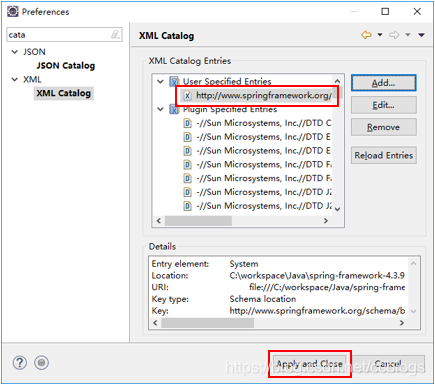Click the Location path text in Details
The height and width of the screenshot is (386, 435).
coord(317,276)
